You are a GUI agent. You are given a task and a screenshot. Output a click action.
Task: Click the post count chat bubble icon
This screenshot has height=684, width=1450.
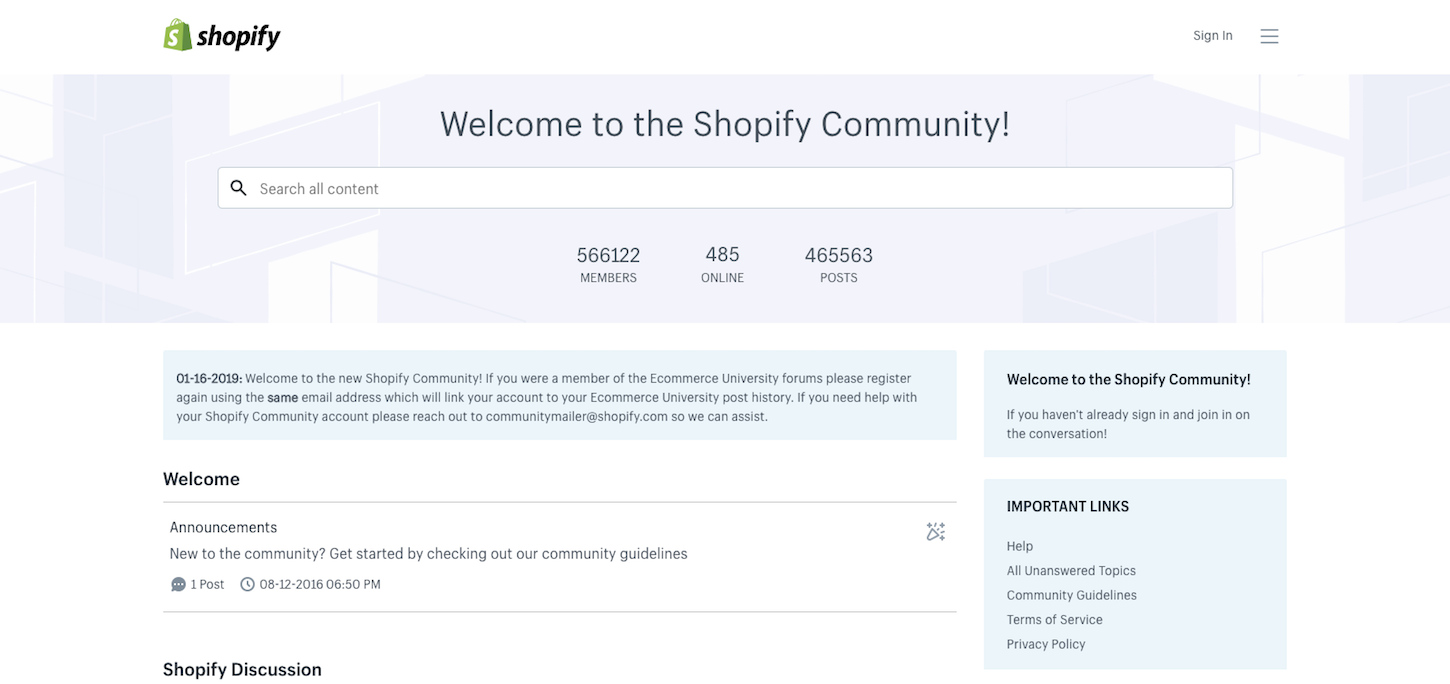coord(178,584)
